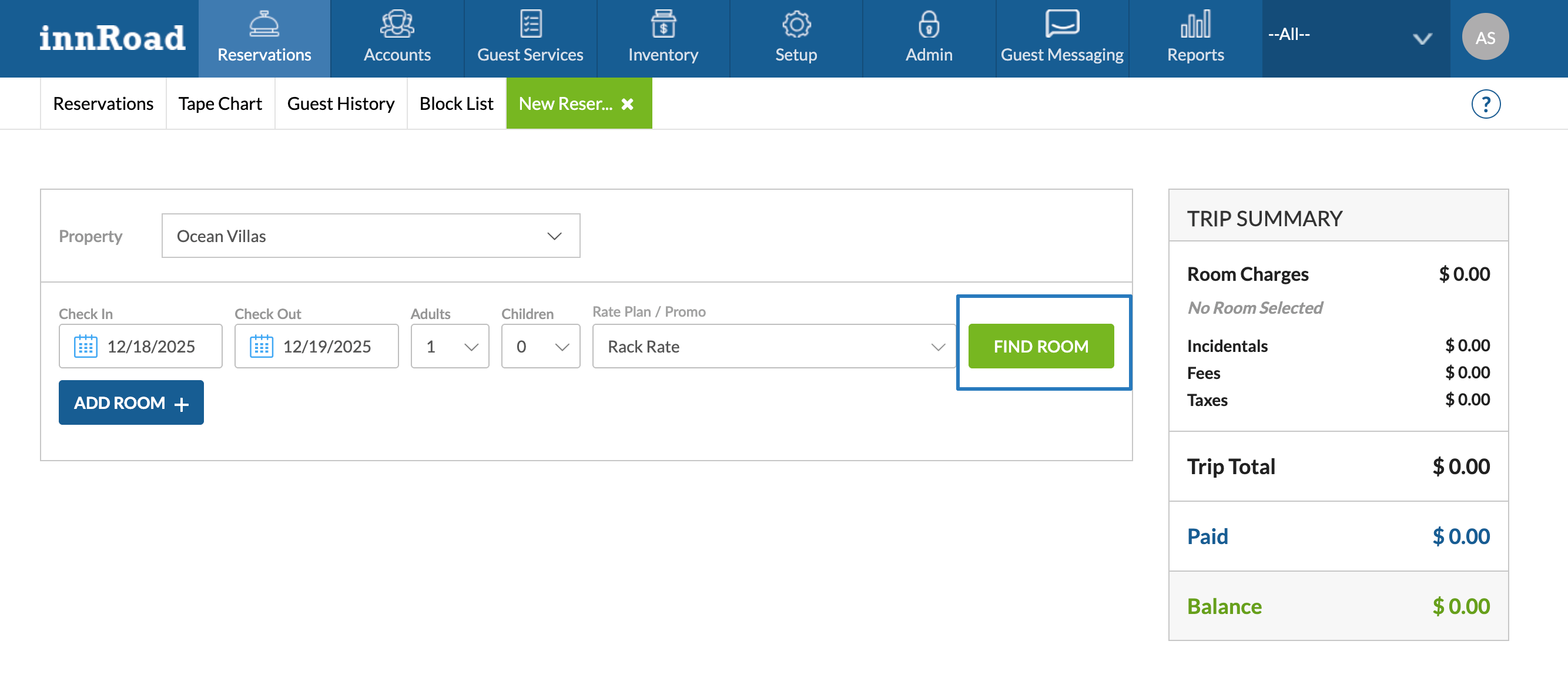Expand the Rack Rate plan dropdown

point(773,346)
